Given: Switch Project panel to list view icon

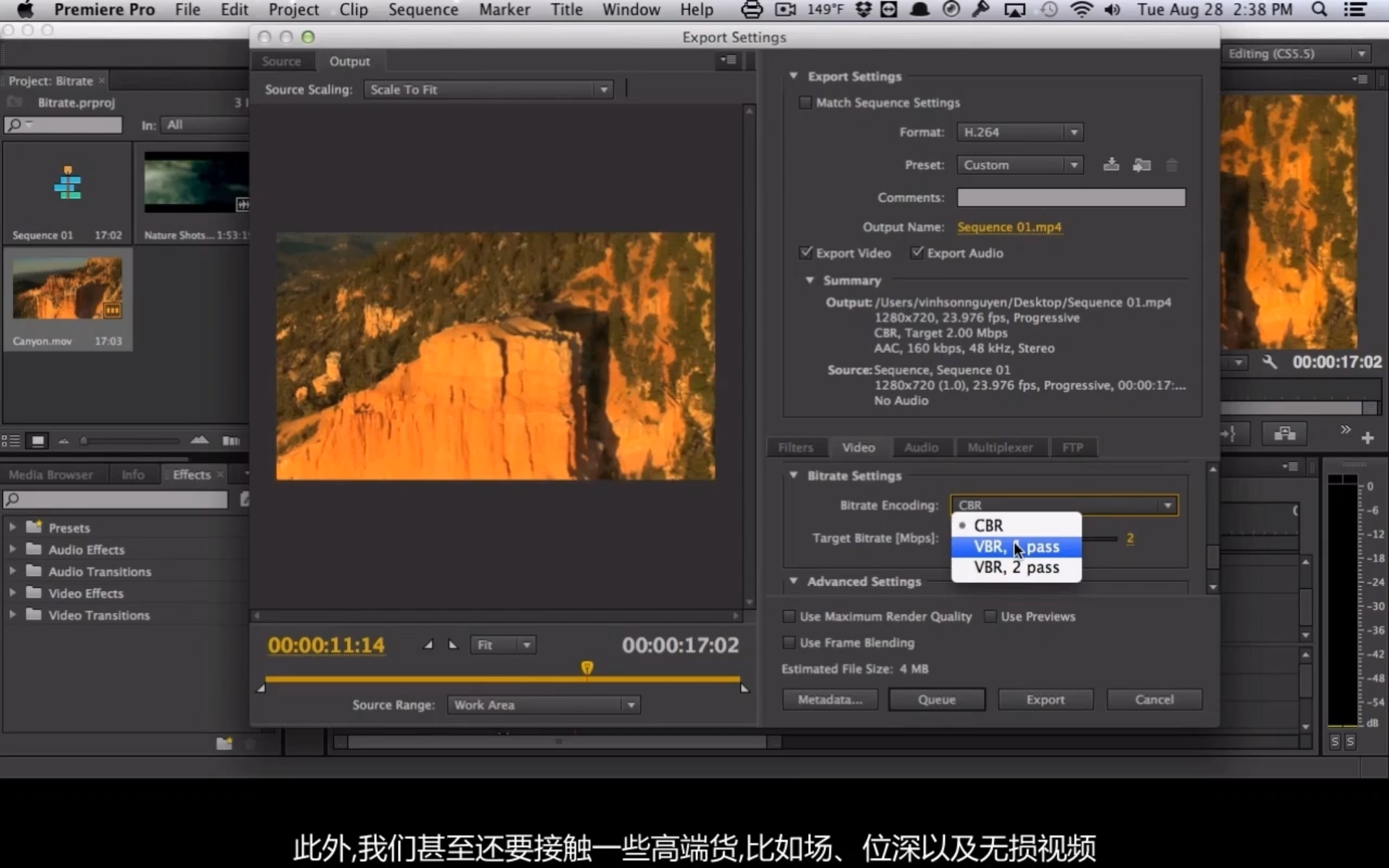Looking at the screenshot, I should (x=11, y=441).
